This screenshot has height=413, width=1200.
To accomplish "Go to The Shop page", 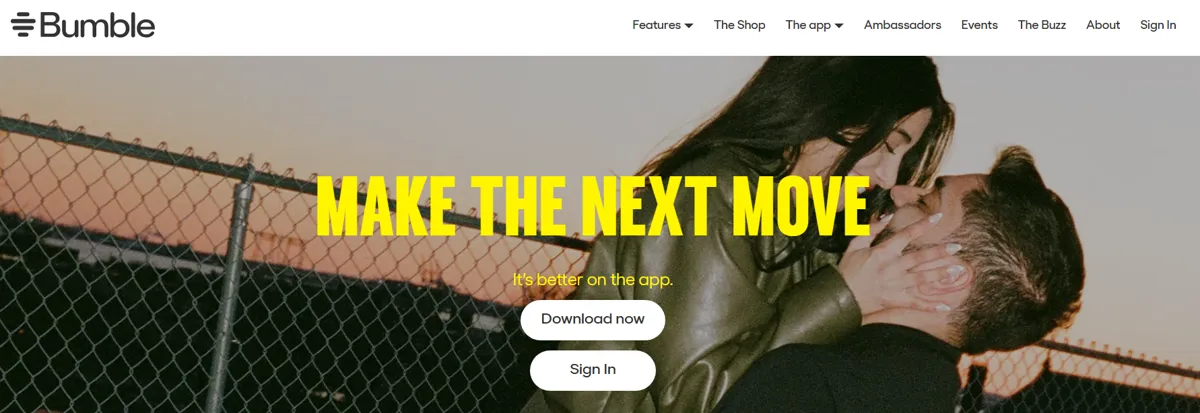I will tap(739, 25).
